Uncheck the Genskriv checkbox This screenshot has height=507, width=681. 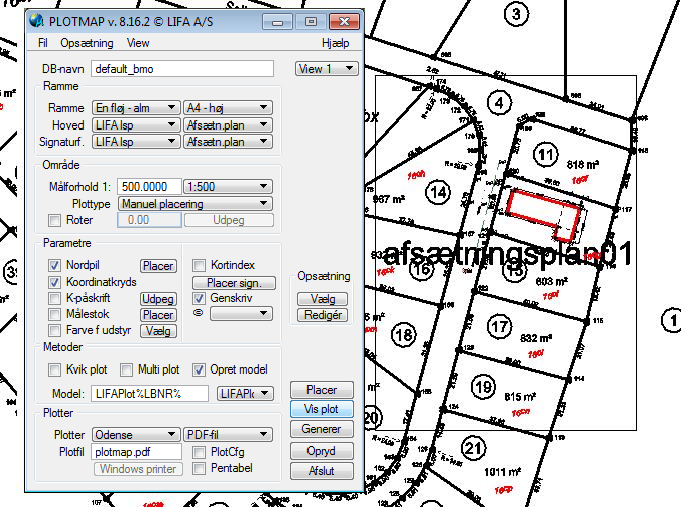pos(199,298)
